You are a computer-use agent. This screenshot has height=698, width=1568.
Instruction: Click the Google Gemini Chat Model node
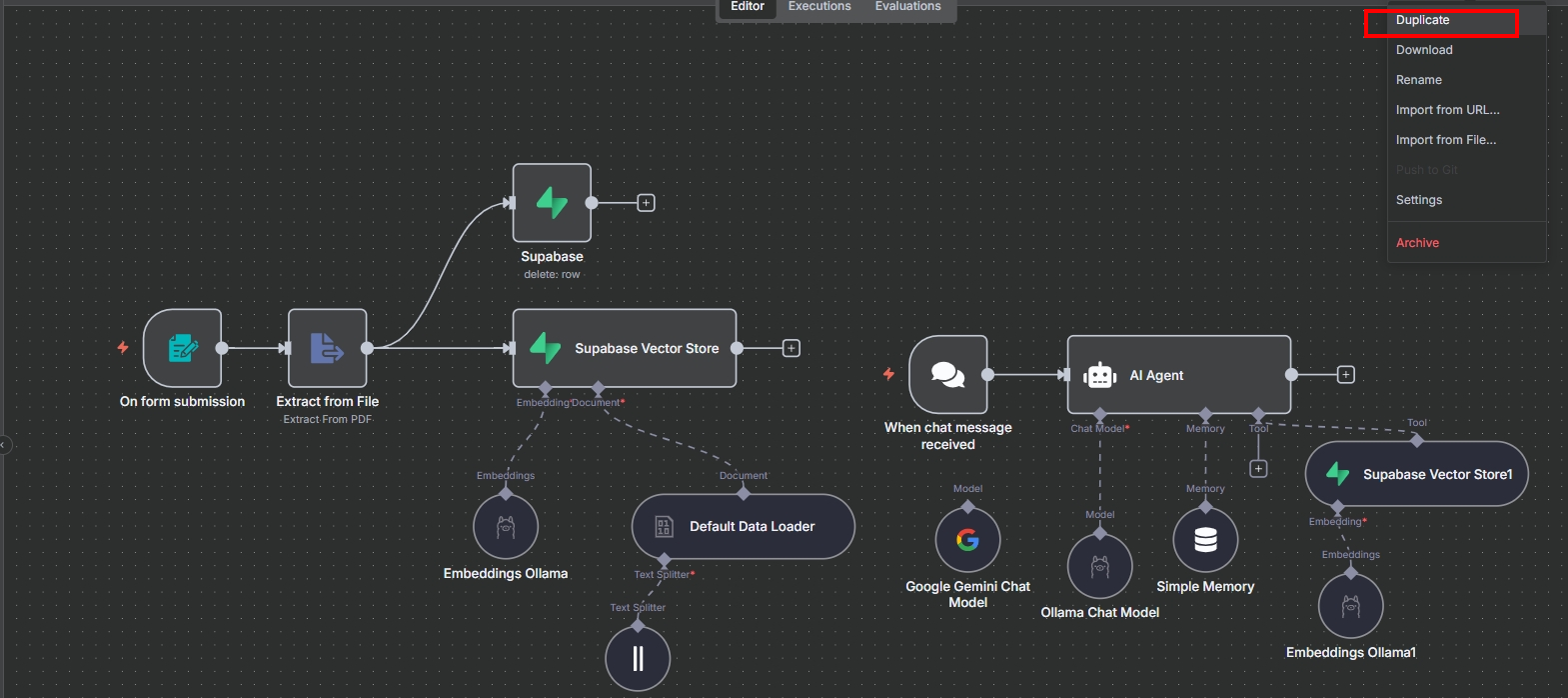point(967,540)
